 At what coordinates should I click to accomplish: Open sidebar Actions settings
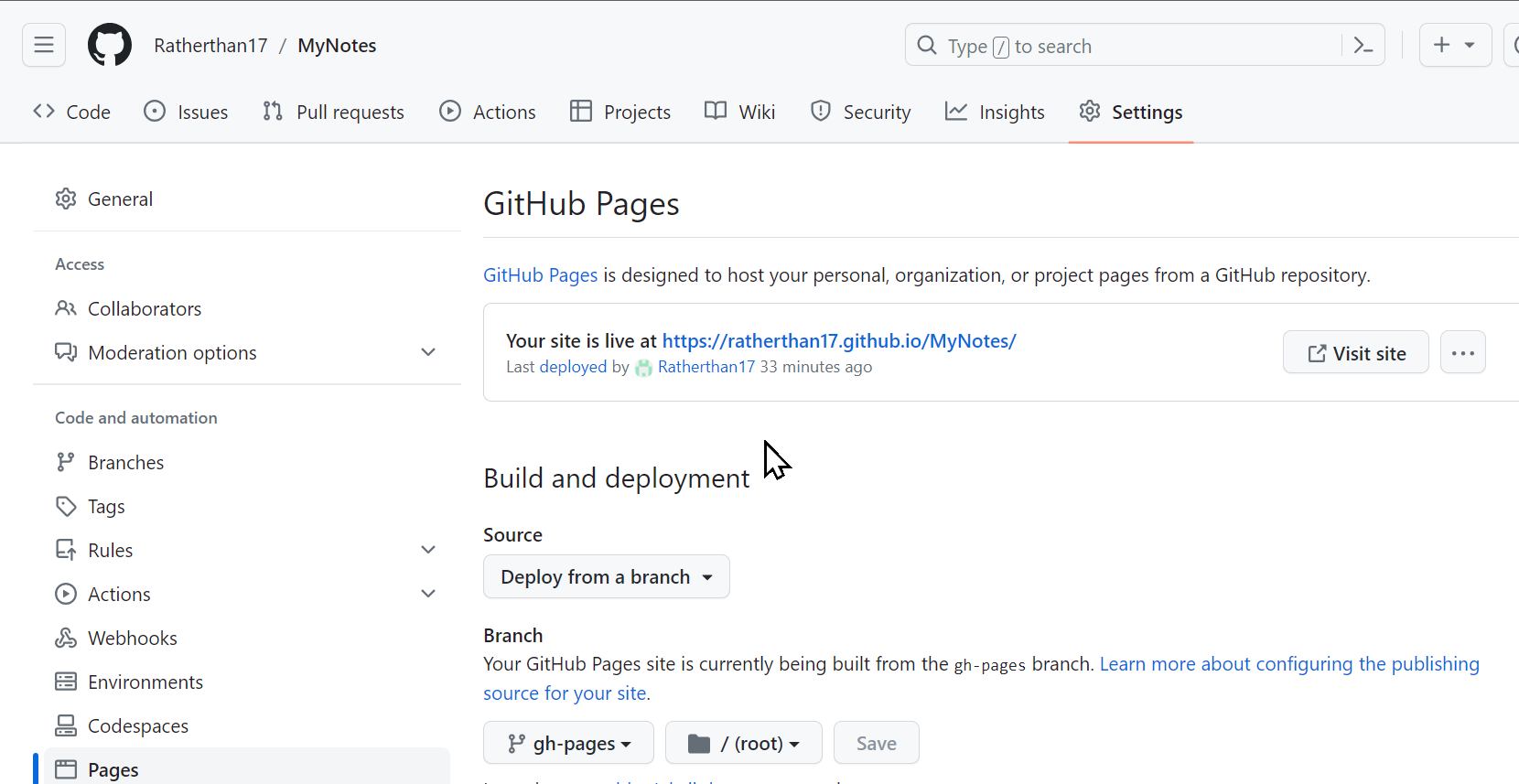(x=247, y=594)
